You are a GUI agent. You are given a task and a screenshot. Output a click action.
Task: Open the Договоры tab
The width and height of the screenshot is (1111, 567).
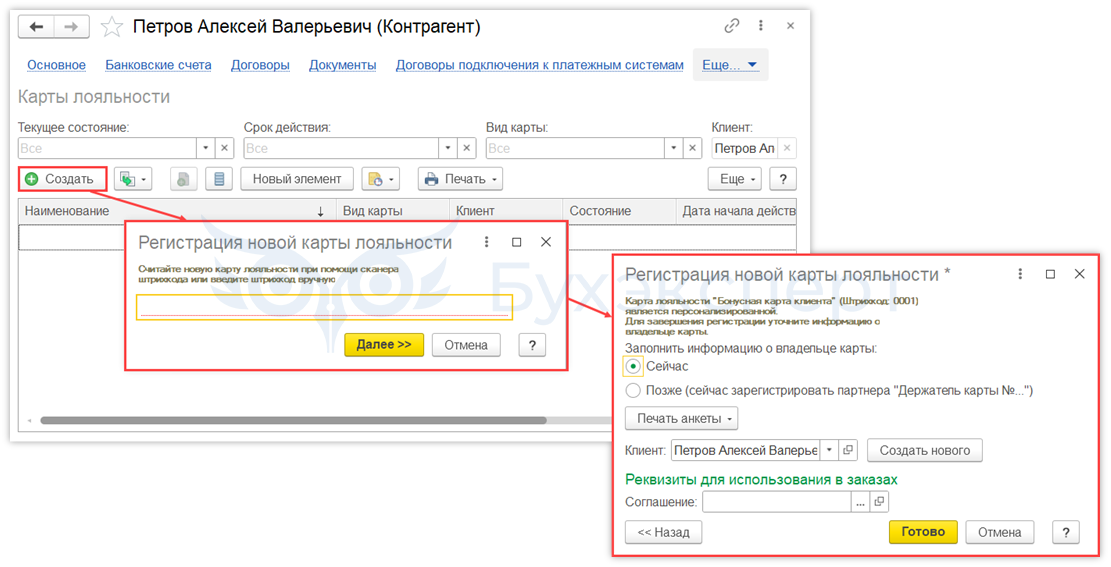pyautogui.click(x=260, y=65)
